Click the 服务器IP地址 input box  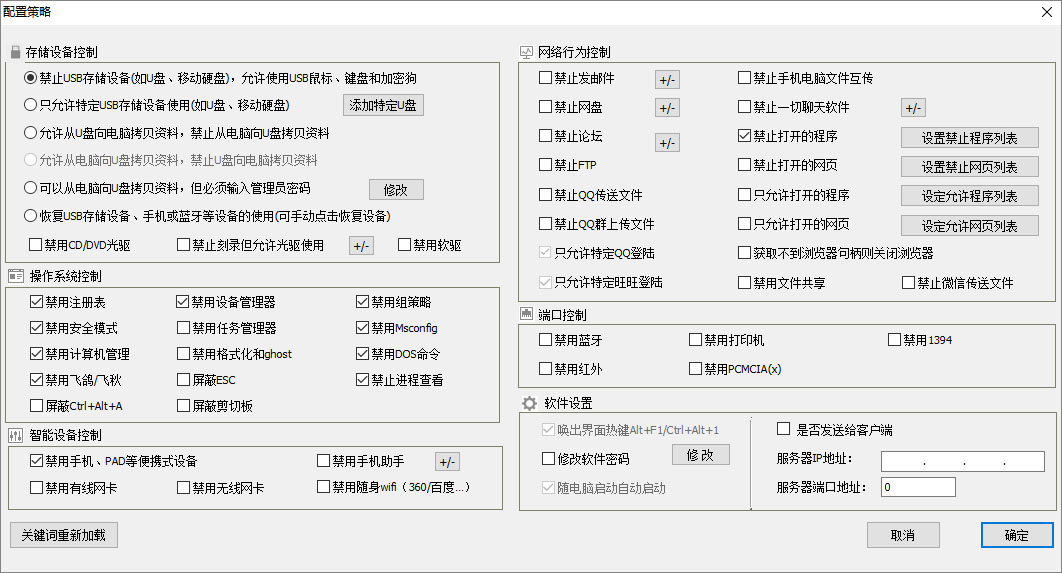tap(949, 461)
